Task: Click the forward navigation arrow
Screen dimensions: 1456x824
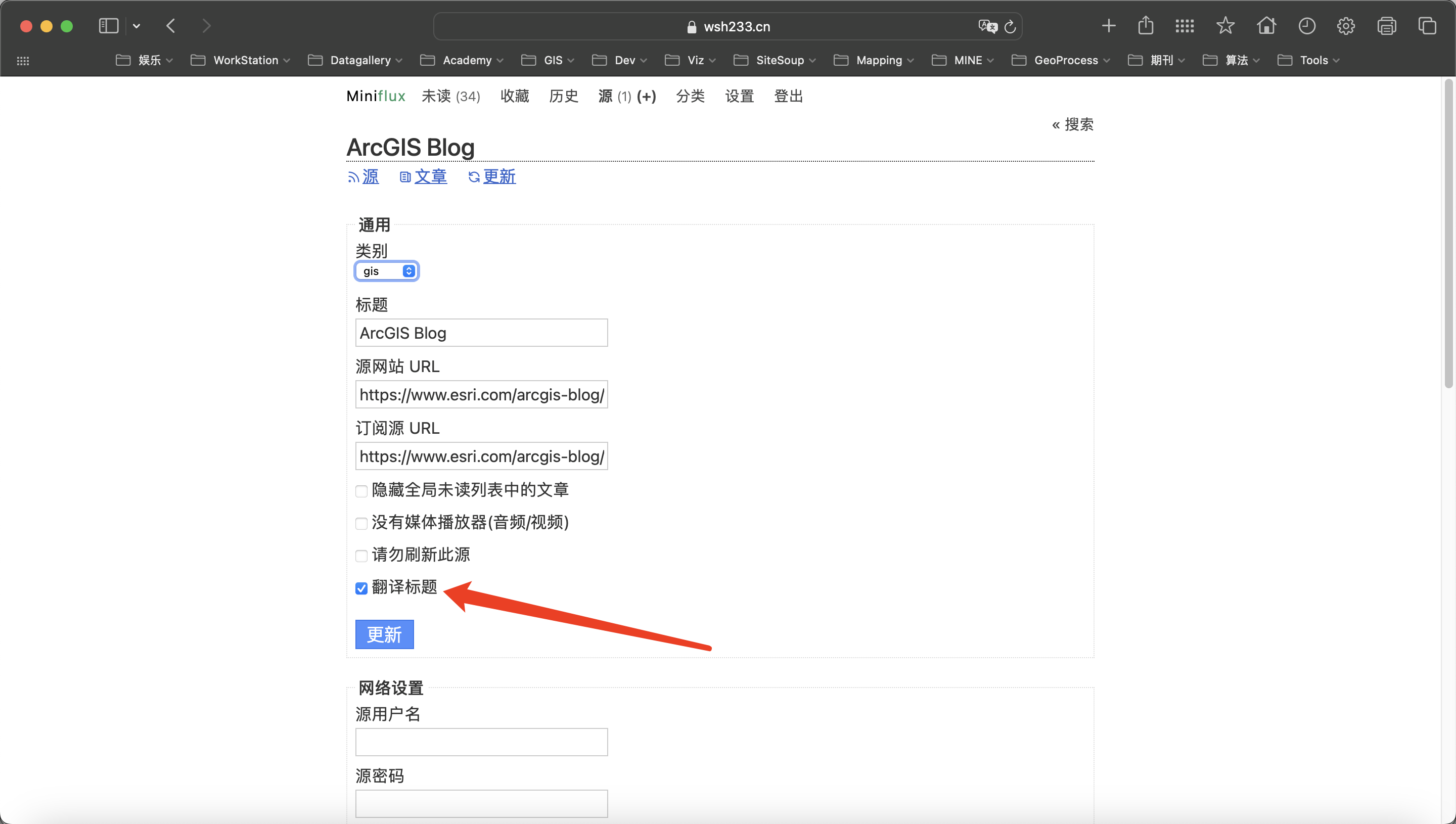Action: [207, 26]
